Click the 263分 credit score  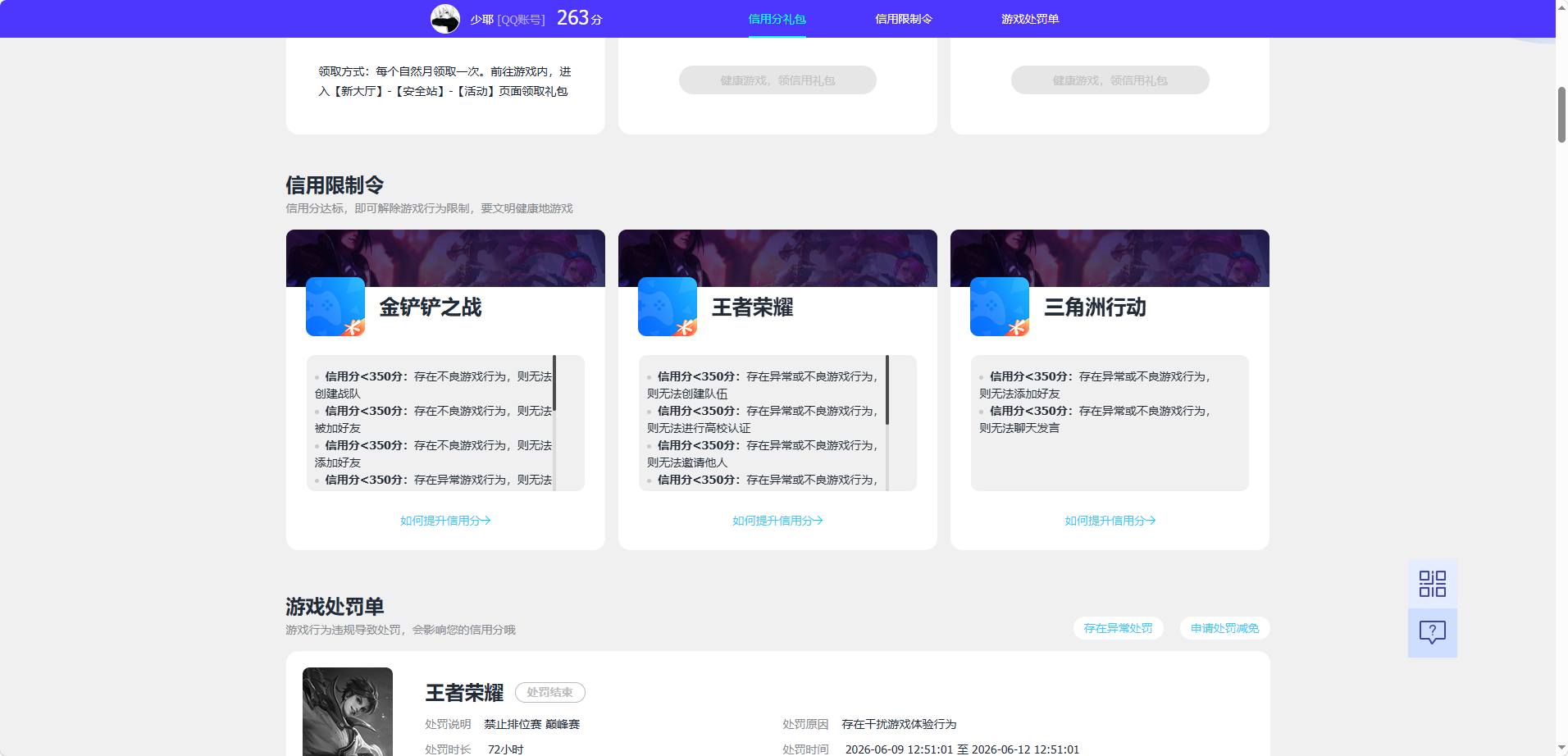click(x=579, y=18)
